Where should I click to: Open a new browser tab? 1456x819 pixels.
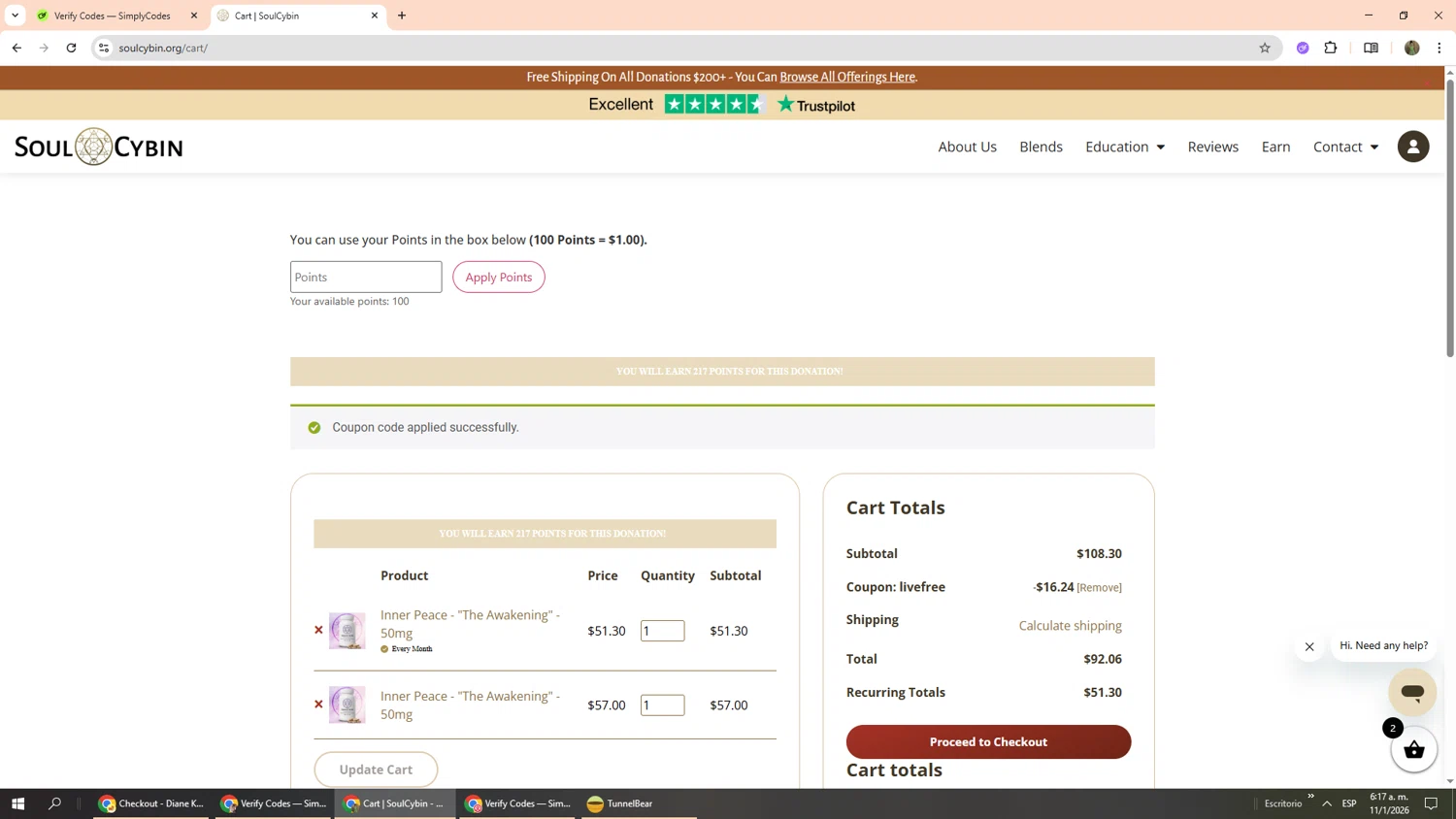pos(402,16)
